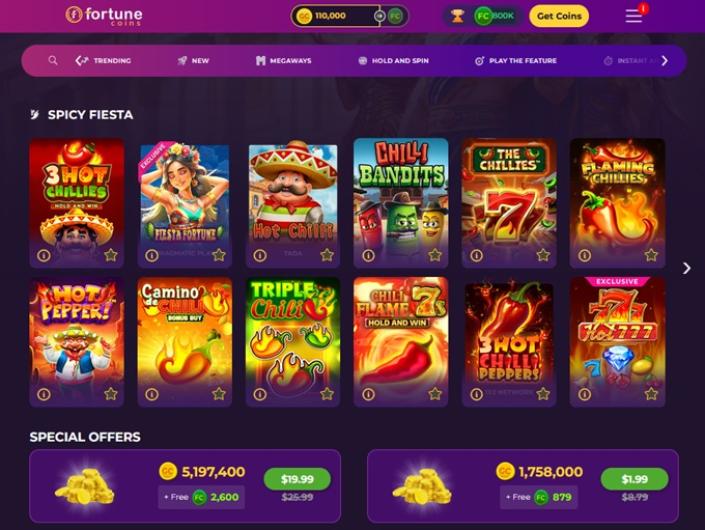Favorite The Chillies with star
The image size is (705, 530).
click(x=543, y=255)
